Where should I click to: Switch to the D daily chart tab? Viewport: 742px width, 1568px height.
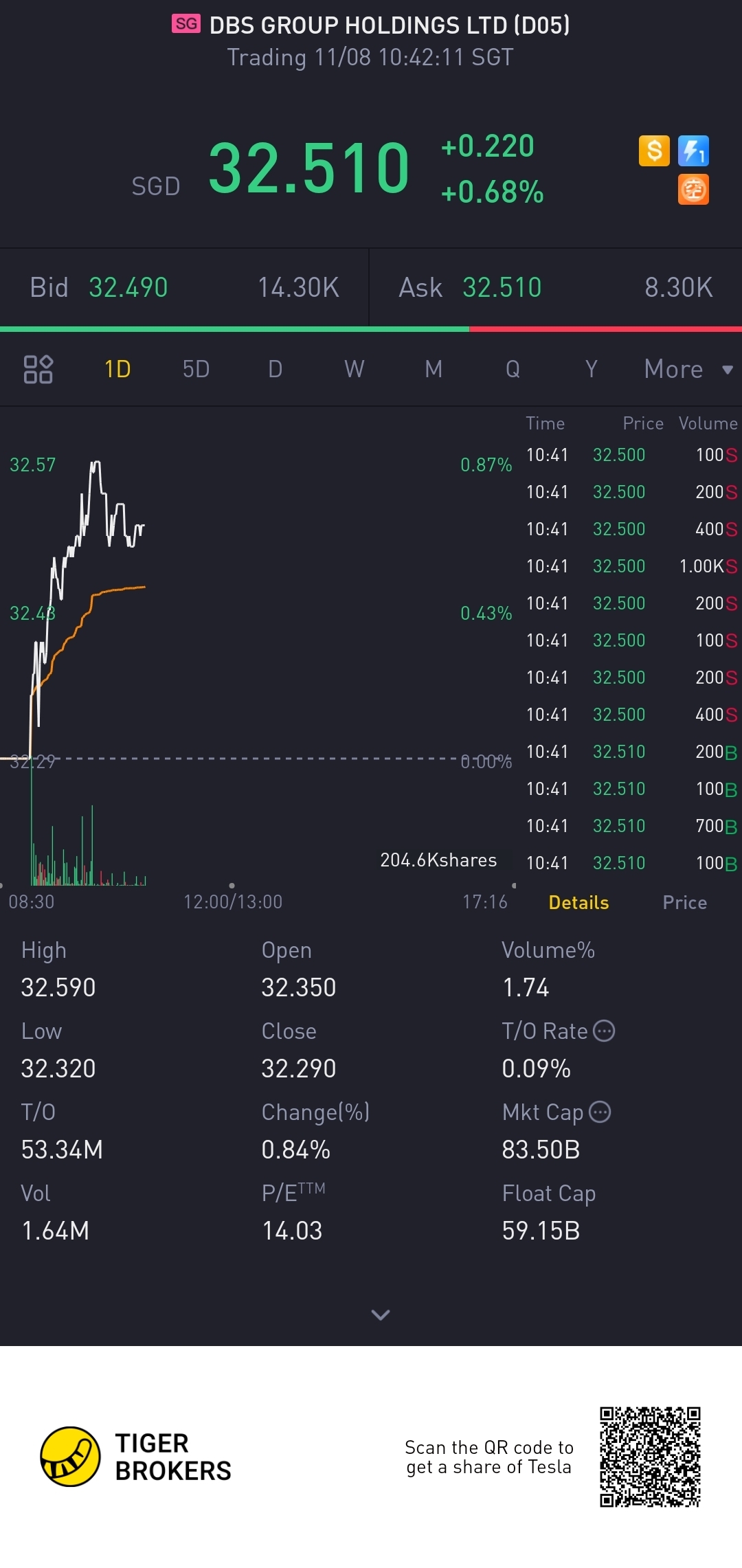(275, 369)
